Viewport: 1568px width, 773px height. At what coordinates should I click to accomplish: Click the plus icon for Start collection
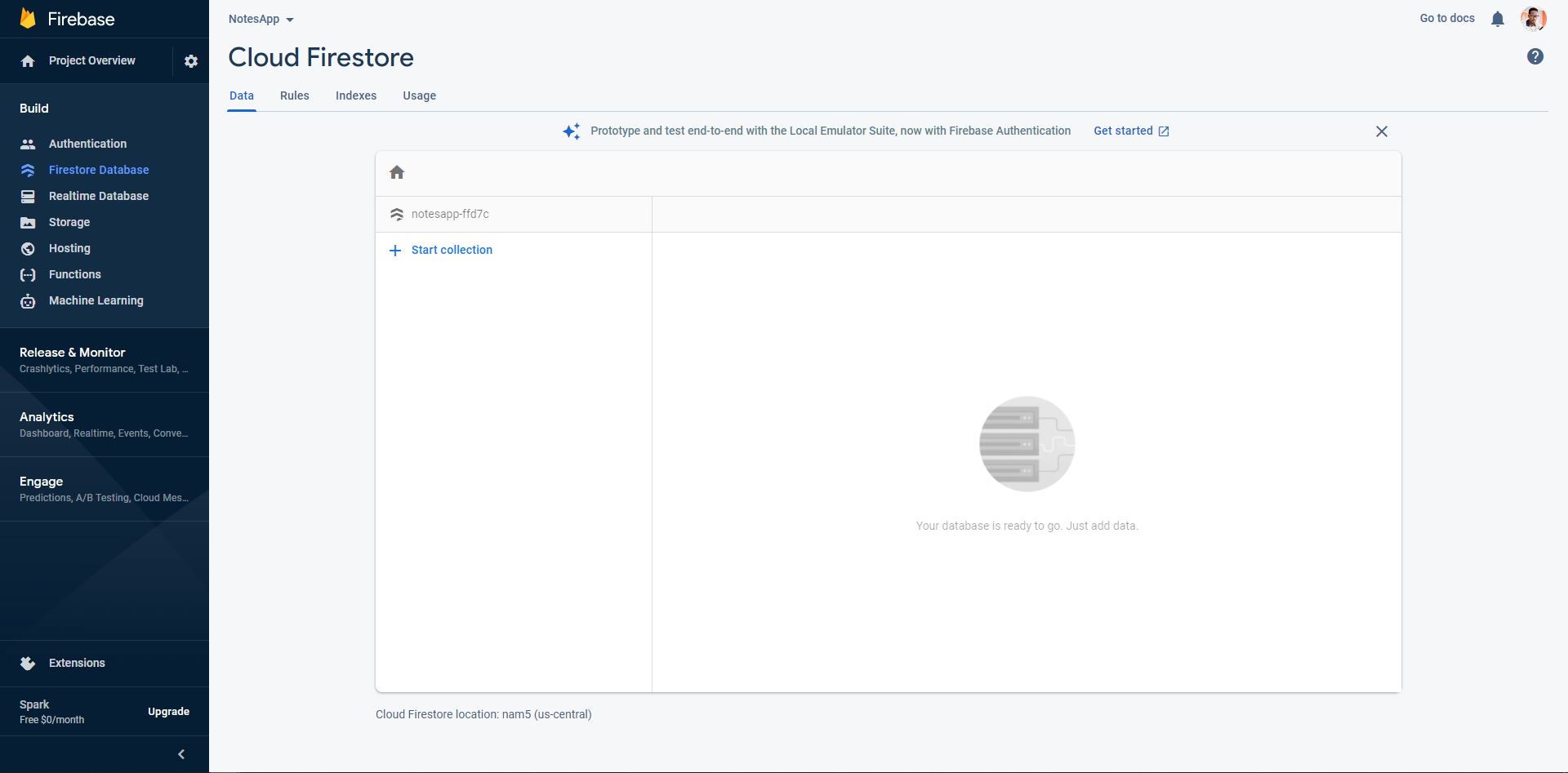tap(395, 251)
